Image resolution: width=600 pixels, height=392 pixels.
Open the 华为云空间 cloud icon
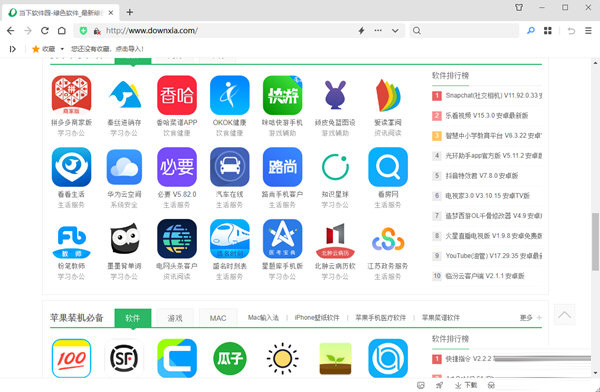click(124, 167)
